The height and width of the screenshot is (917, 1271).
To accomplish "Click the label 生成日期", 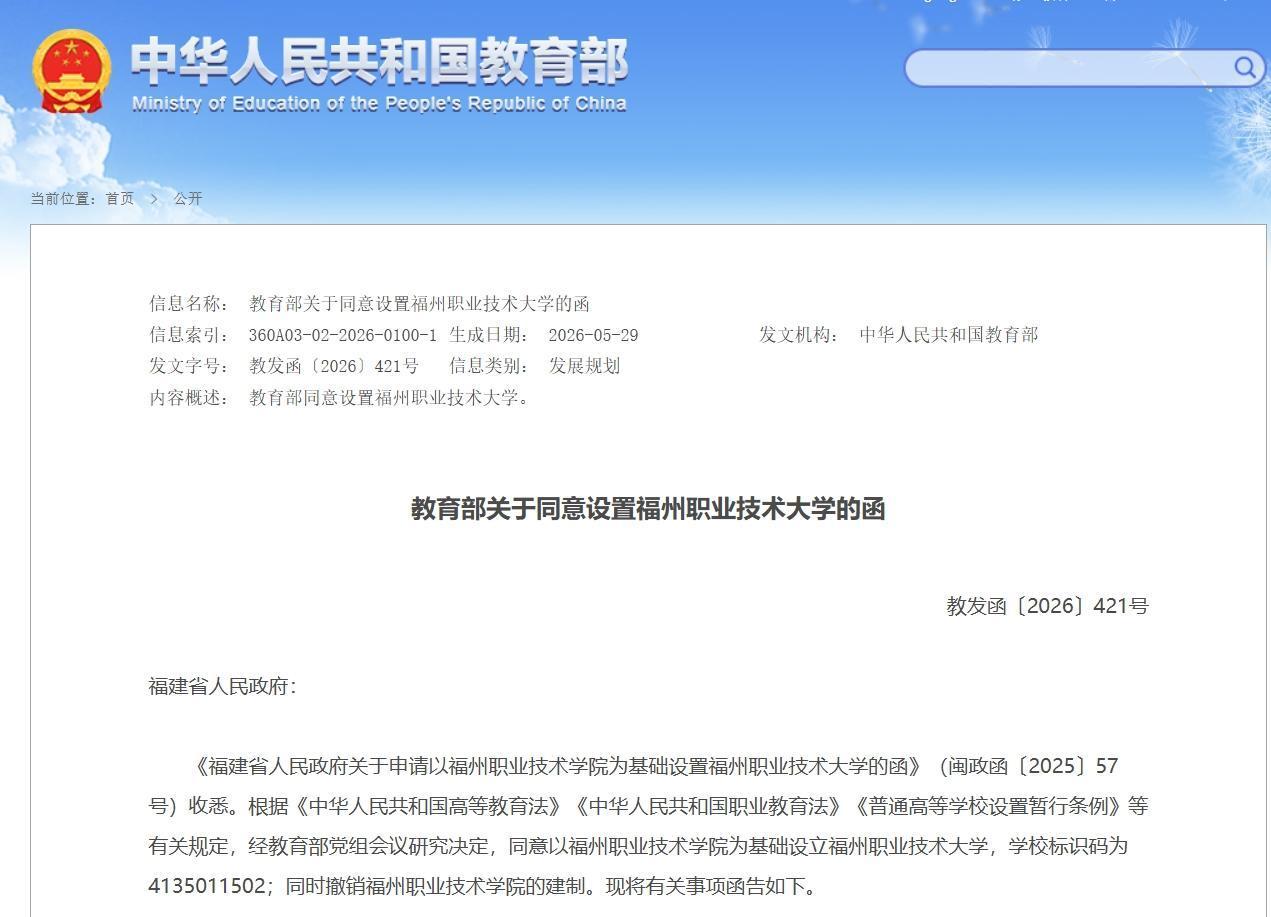I will pos(489,335).
